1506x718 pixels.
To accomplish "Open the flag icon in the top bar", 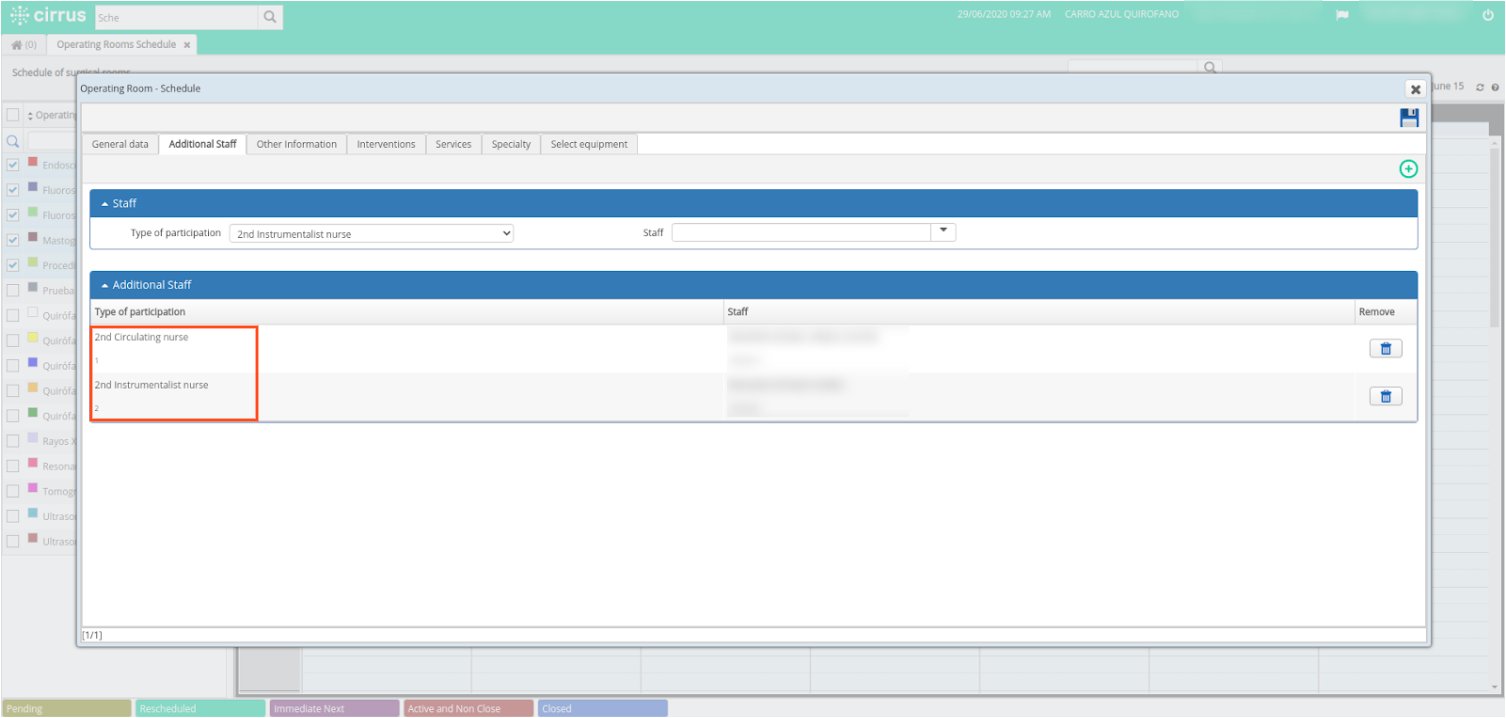I will pos(1342,14).
